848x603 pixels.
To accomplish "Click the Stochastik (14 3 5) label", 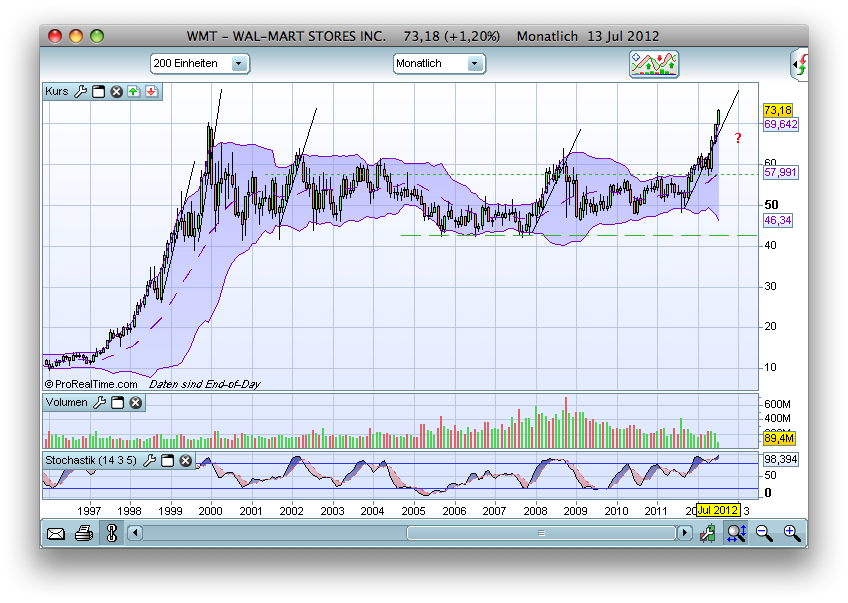I will pos(91,460).
